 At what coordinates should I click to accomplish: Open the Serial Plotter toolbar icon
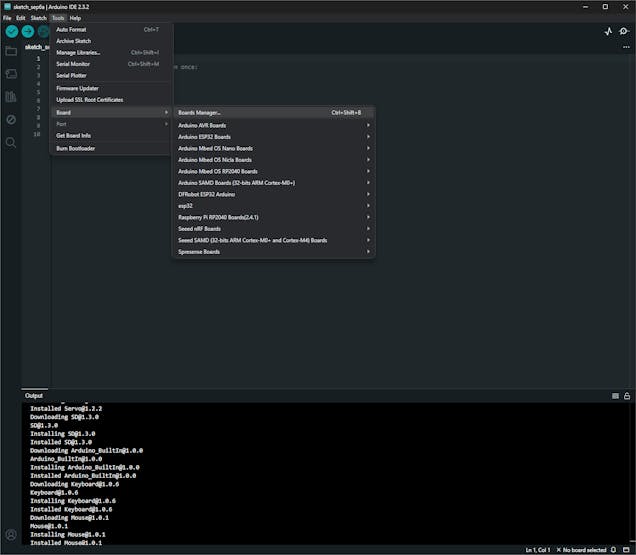pos(609,31)
